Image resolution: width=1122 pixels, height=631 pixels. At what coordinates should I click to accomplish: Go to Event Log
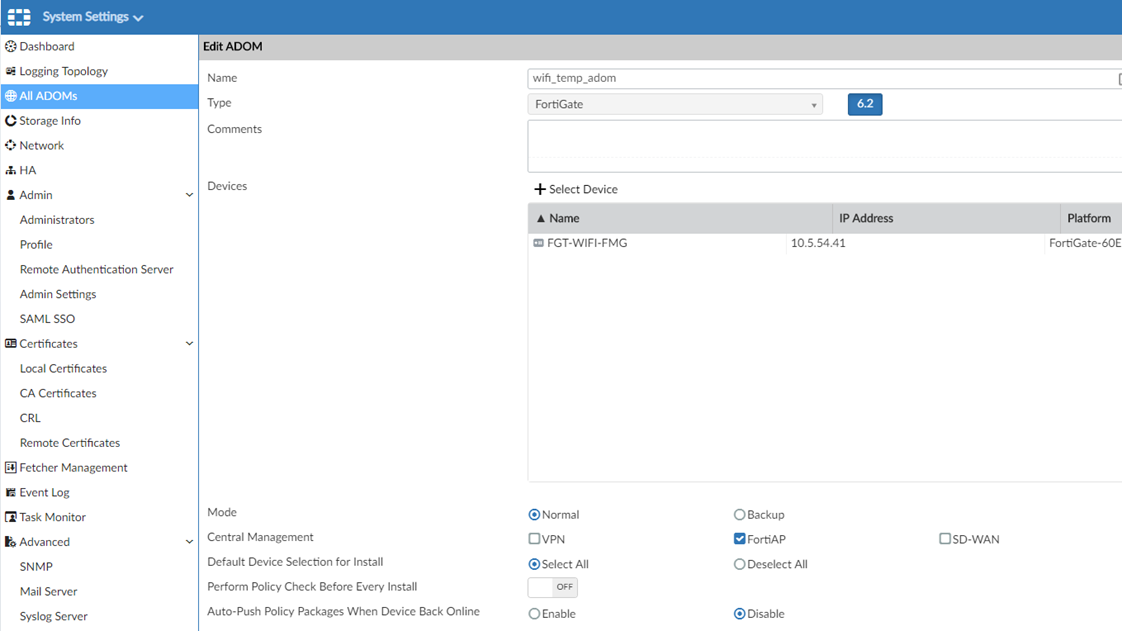click(44, 492)
